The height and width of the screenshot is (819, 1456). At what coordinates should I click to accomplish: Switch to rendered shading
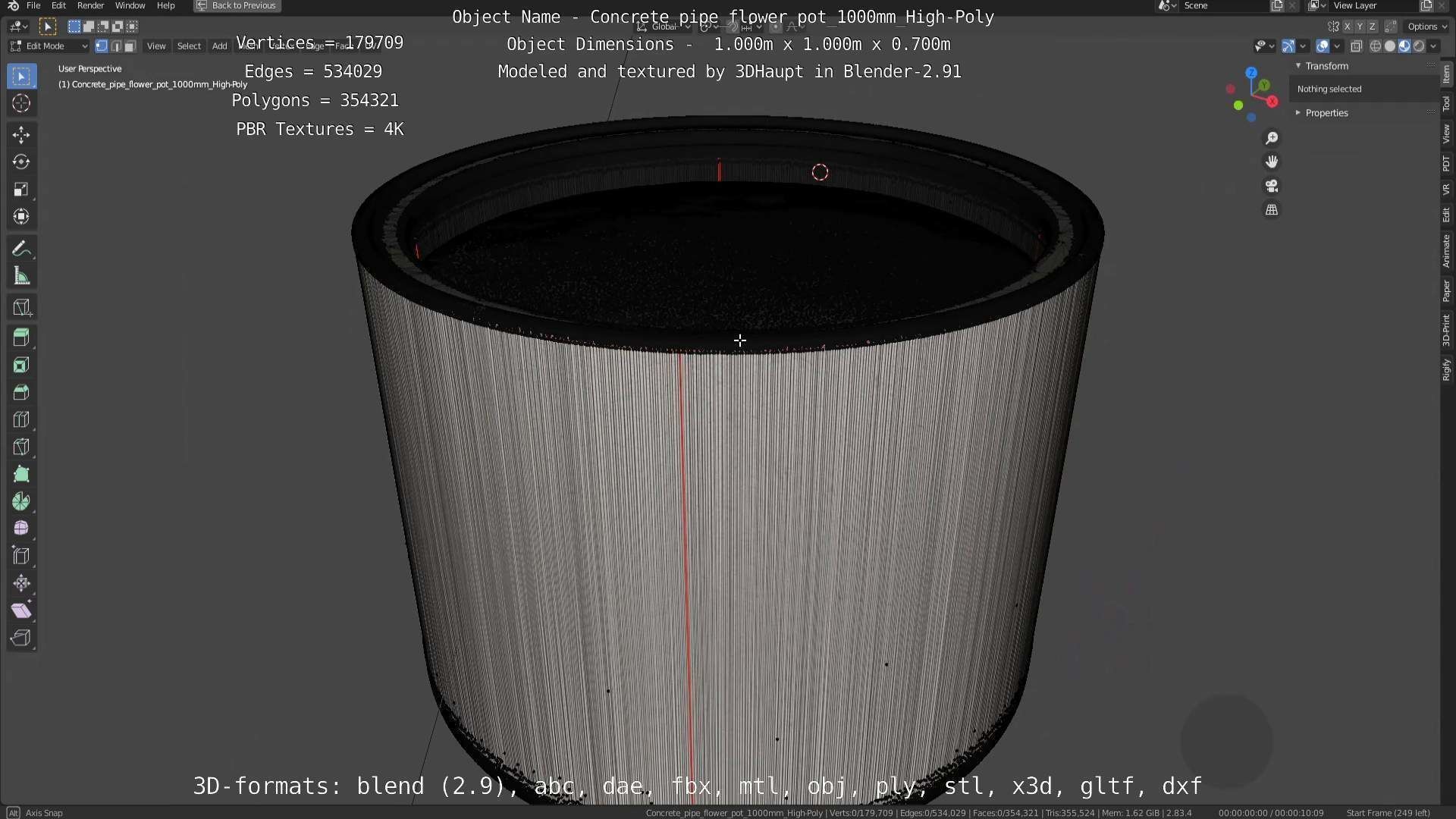pos(1419,46)
